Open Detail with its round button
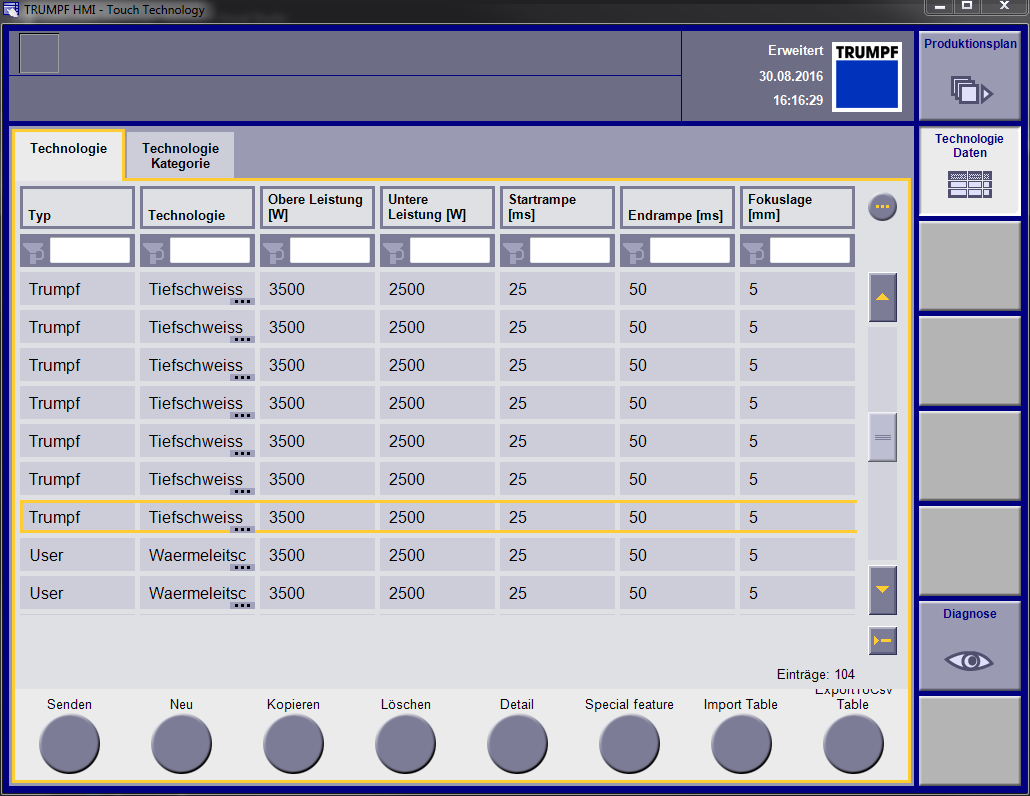This screenshot has width=1030, height=796. point(517,743)
